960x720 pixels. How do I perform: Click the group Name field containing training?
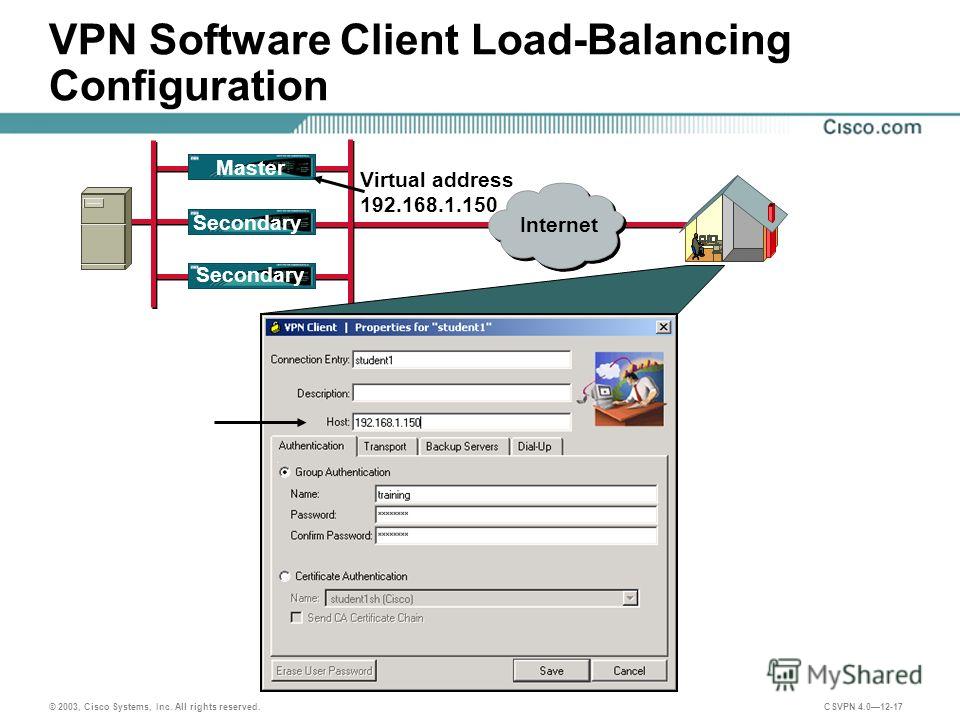pyautogui.click(x=516, y=495)
